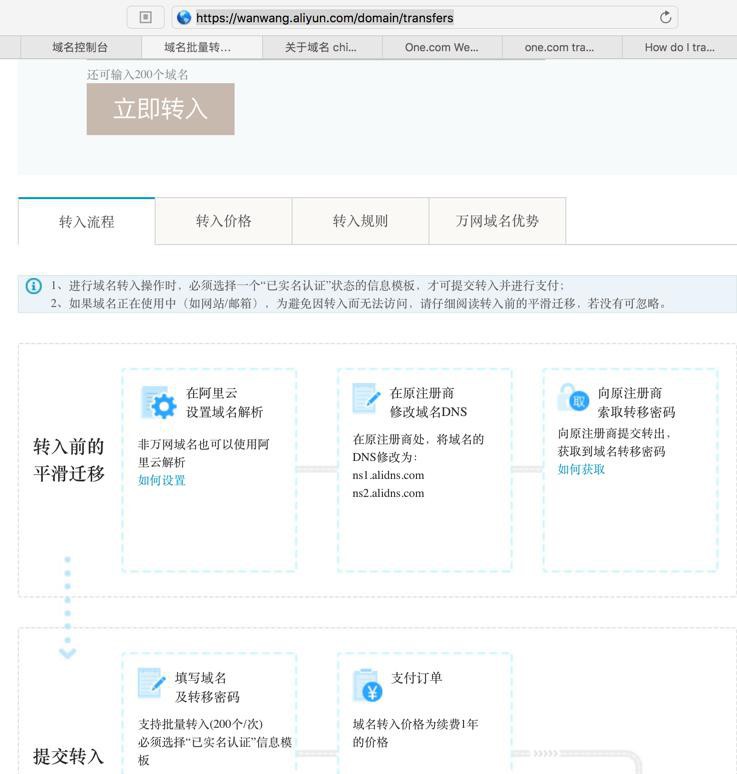Open the 如何设置 link
The width and height of the screenshot is (737, 774).
tap(161, 480)
